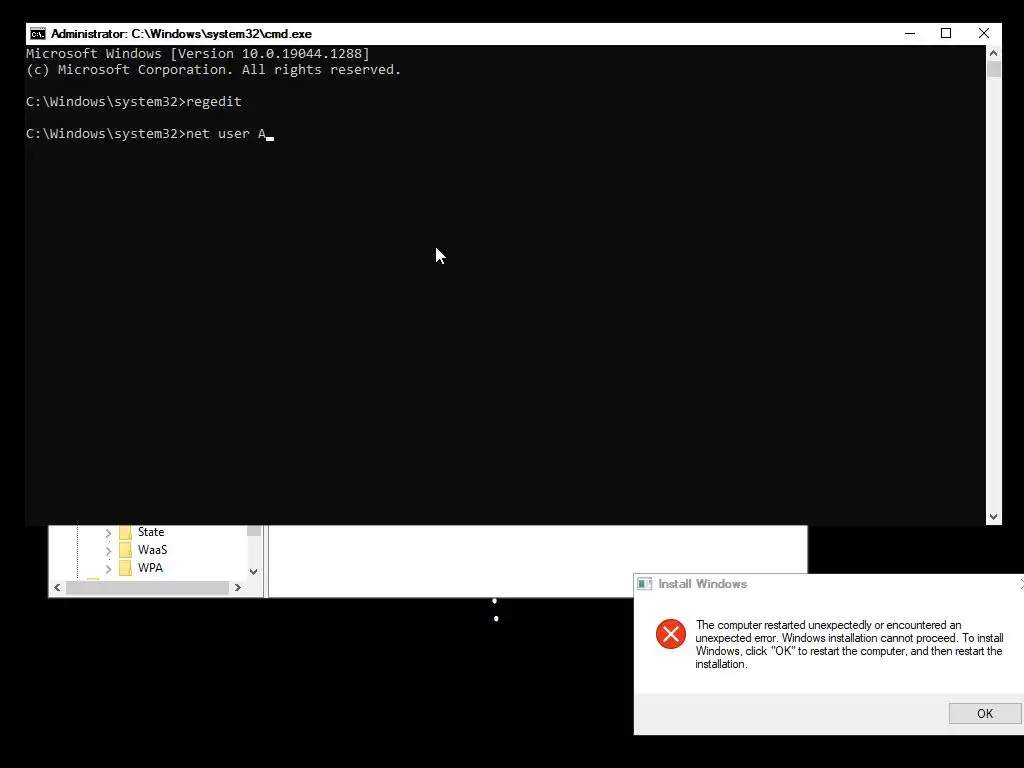The image size is (1024, 768).
Task: Click the cmd vertical scrollbar thumb
Action: pos(993,69)
